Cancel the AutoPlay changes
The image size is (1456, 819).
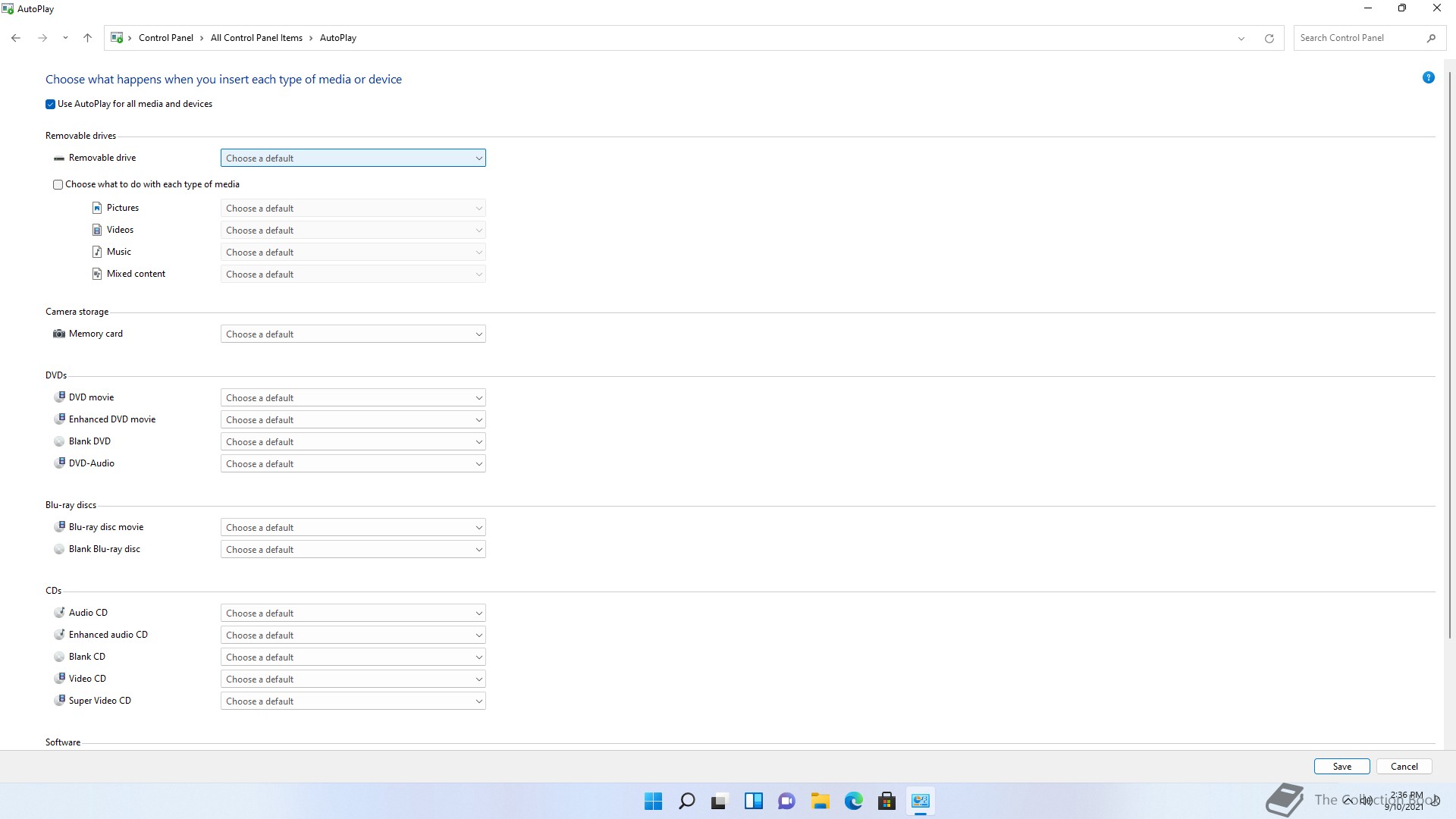pos(1404,767)
